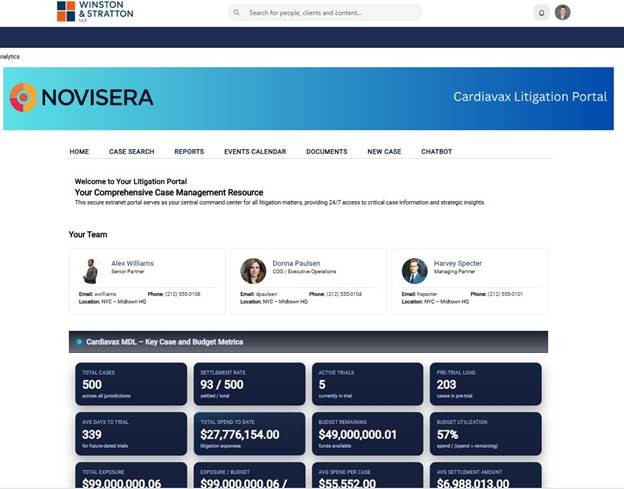
Task: Open the Chatbot tab
Action: (437, 152)
